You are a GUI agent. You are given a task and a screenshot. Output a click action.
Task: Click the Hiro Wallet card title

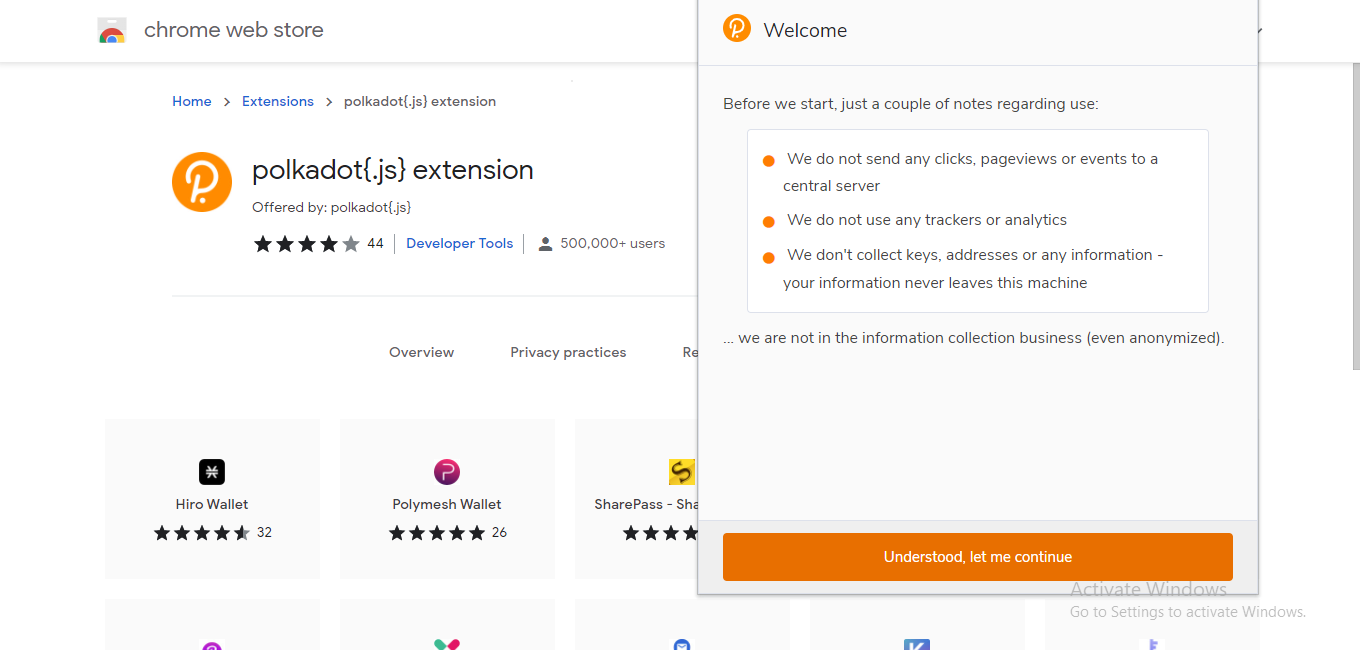[212, 504]
